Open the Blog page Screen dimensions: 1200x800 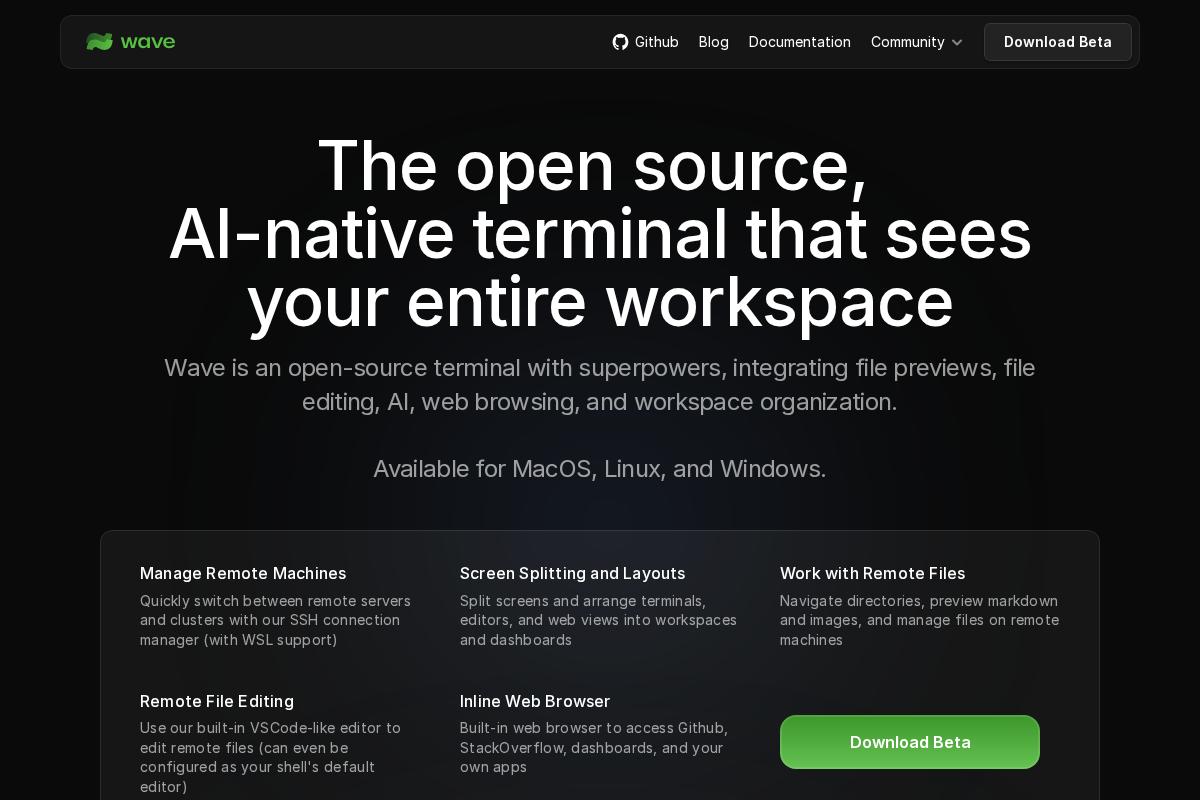714,42
